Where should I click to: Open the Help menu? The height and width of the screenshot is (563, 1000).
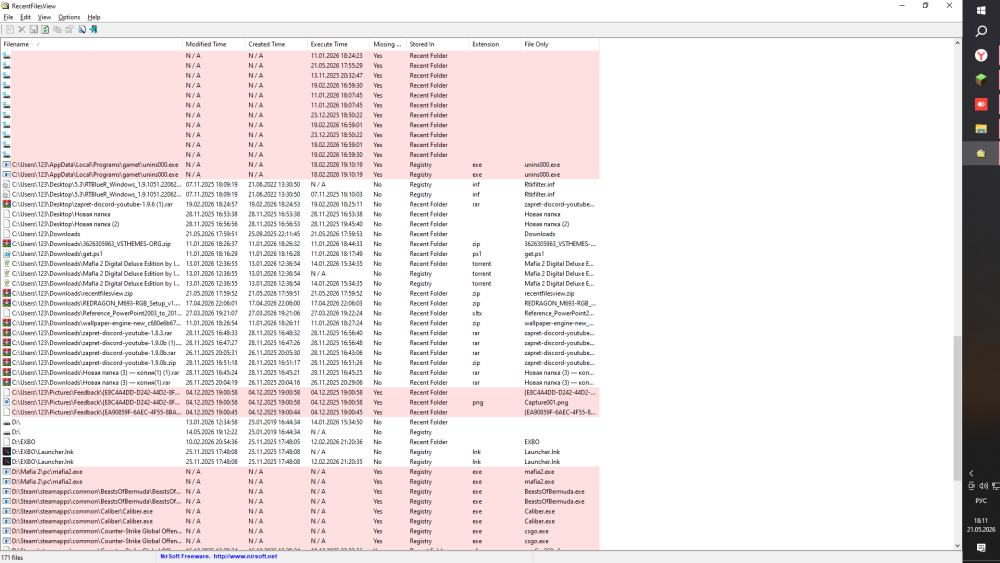[94, 17]
